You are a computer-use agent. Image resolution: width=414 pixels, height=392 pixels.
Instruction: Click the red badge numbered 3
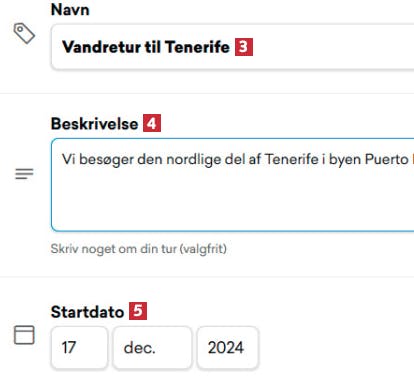244,47
